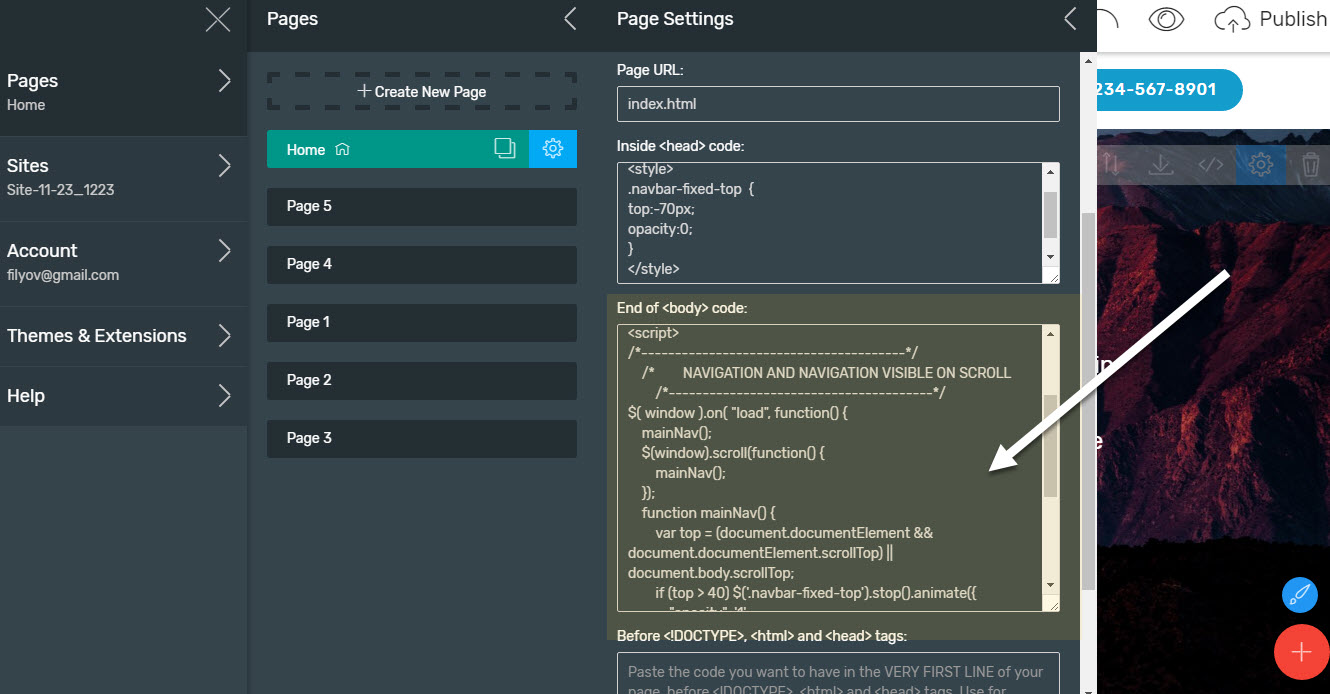Screen dimensions: 1330x694
Task: Duplicate the Home page using the copy icon
Action: coord(505,149)
